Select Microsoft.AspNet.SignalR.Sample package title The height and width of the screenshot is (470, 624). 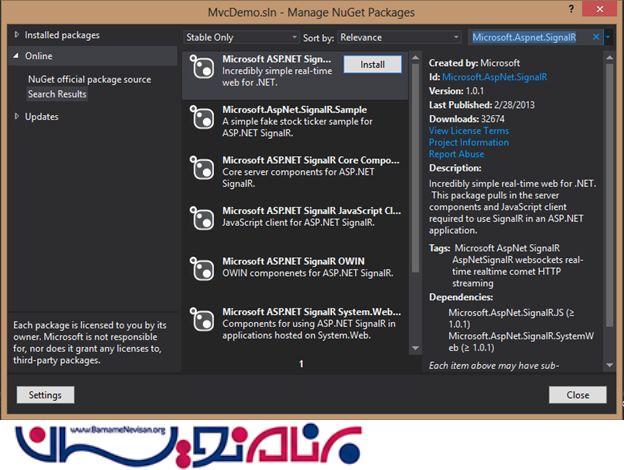(x=294, y=109)
